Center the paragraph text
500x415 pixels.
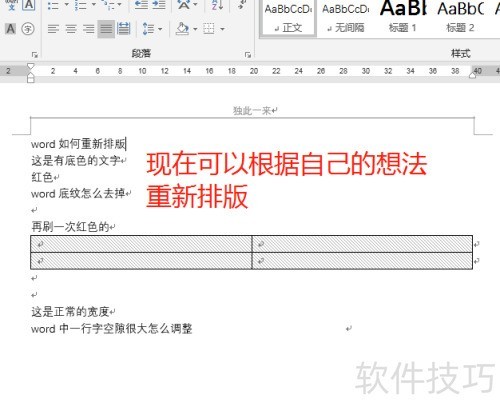tap(71, 29)
